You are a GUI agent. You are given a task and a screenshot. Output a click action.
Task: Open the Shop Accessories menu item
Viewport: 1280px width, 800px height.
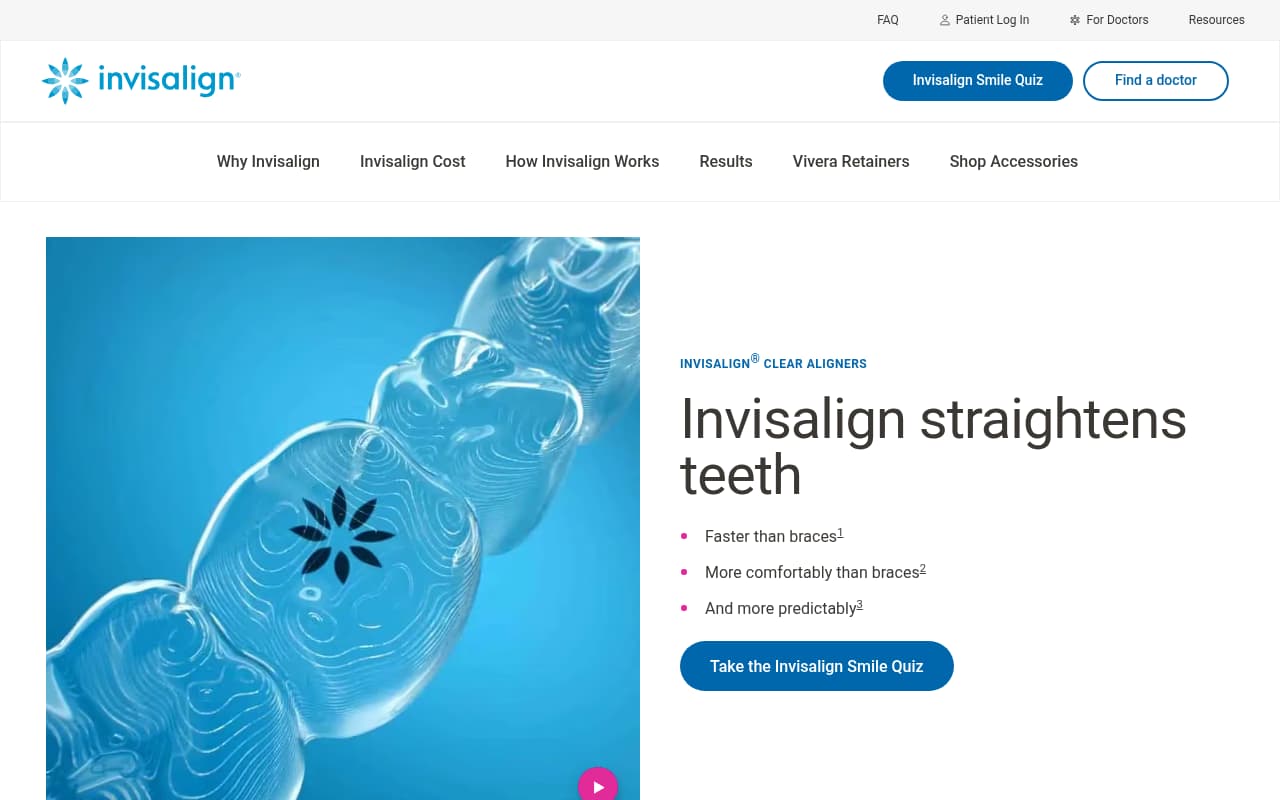[1014, 161]
